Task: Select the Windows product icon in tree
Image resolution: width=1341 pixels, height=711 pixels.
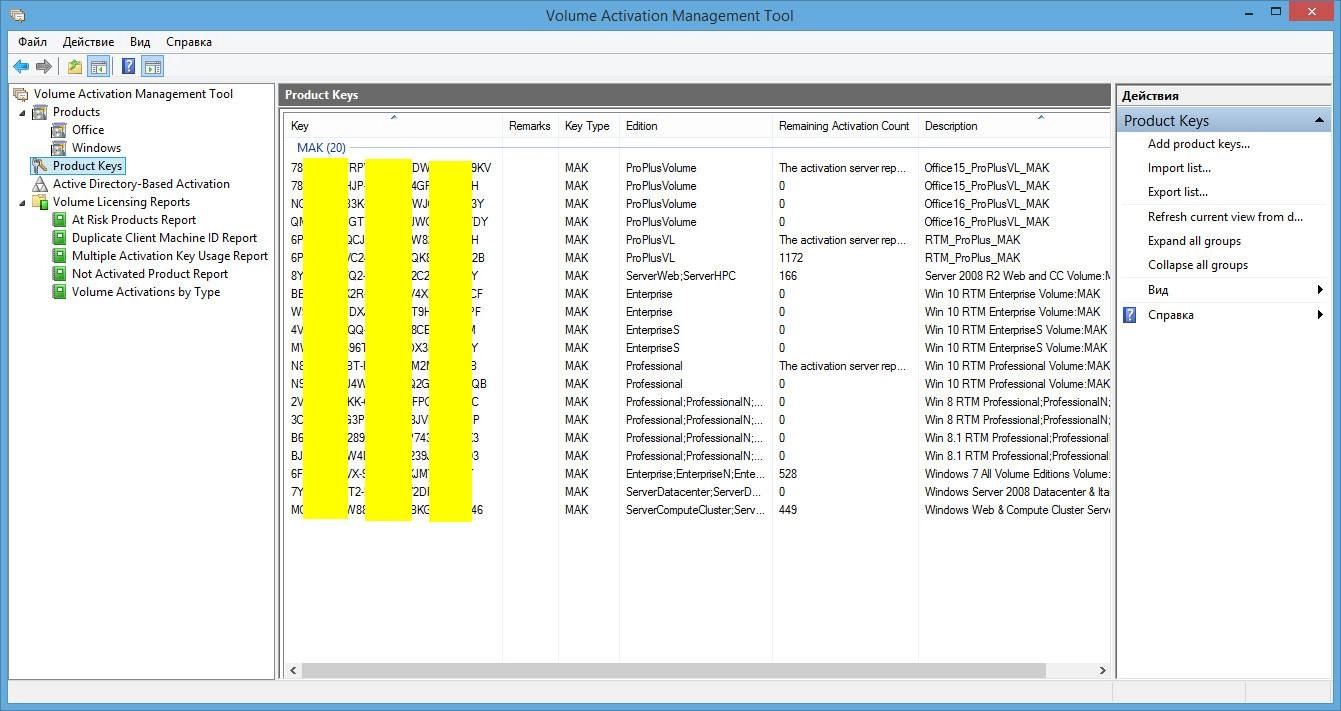Action: [x=59, y=148]
